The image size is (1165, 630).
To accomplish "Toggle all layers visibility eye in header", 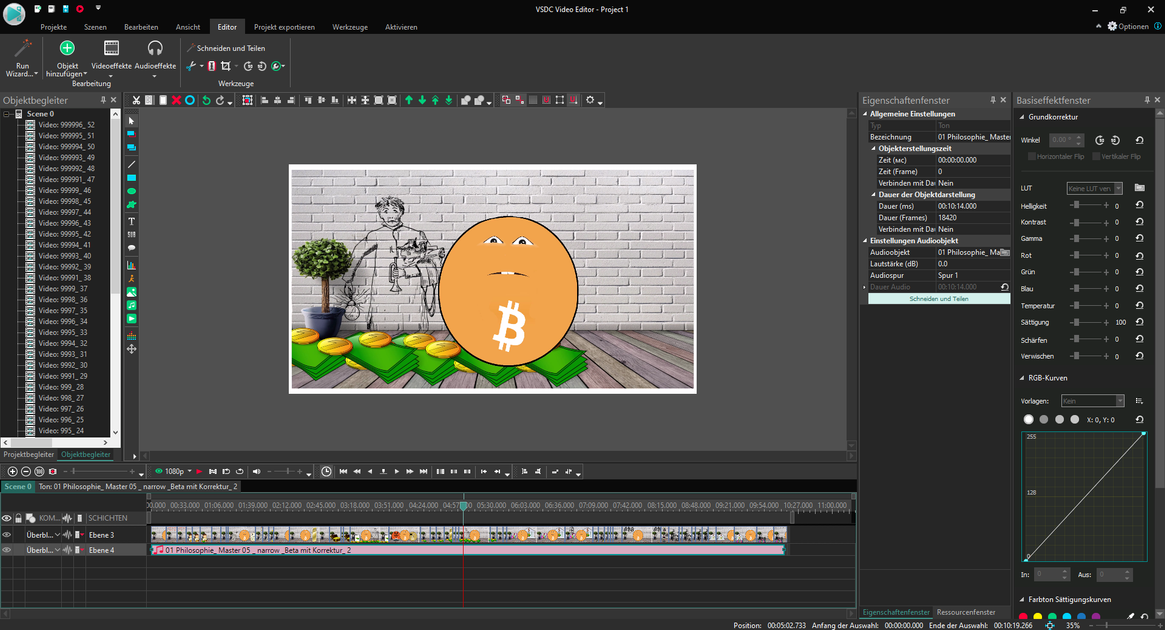I will click(x=7, y=519).
